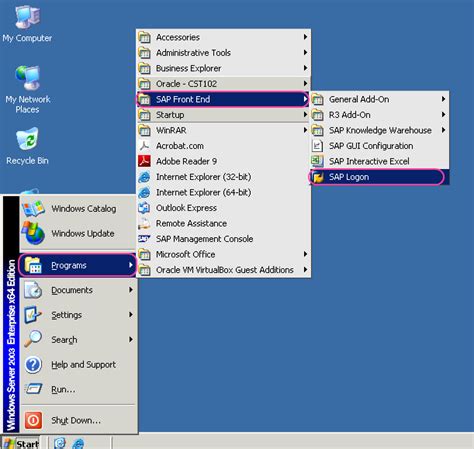
Task: Click the Start button on taskbar
Action: (21, 444)
